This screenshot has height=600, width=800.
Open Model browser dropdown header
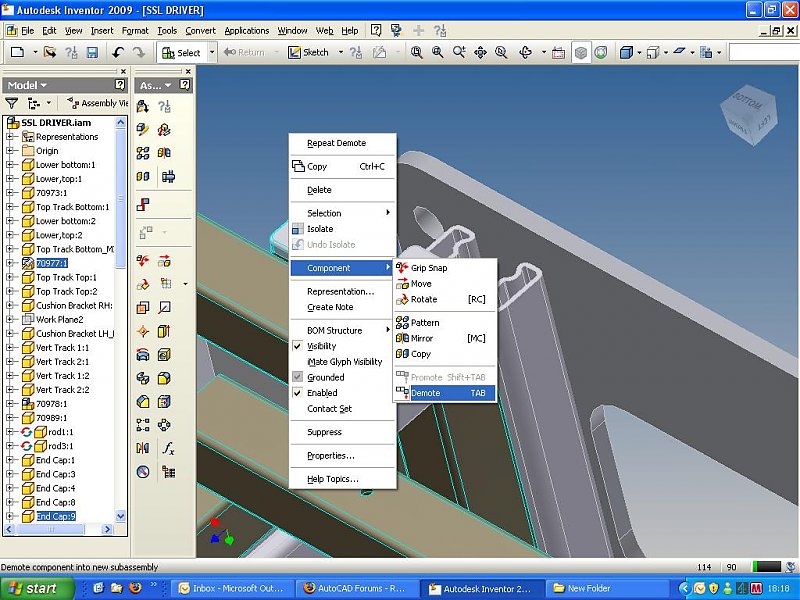tap(27, 85)
